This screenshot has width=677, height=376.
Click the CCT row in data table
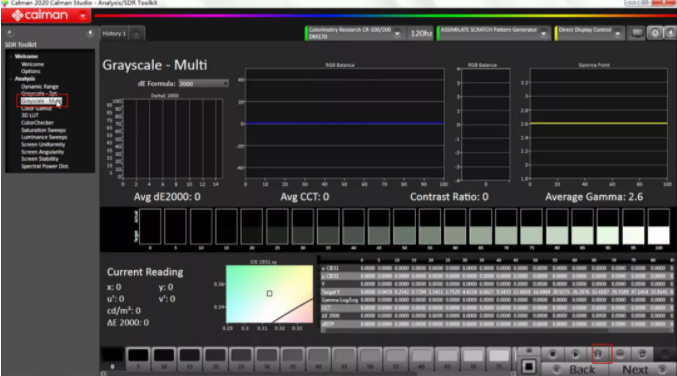click(497, 308)
